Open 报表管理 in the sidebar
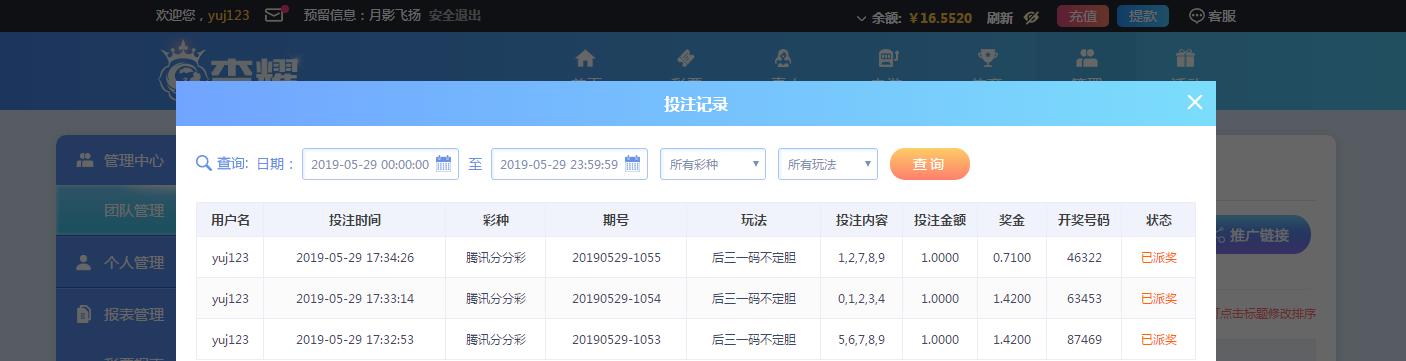The width and height of the screenshot is (1406, 361). point(117,315)
